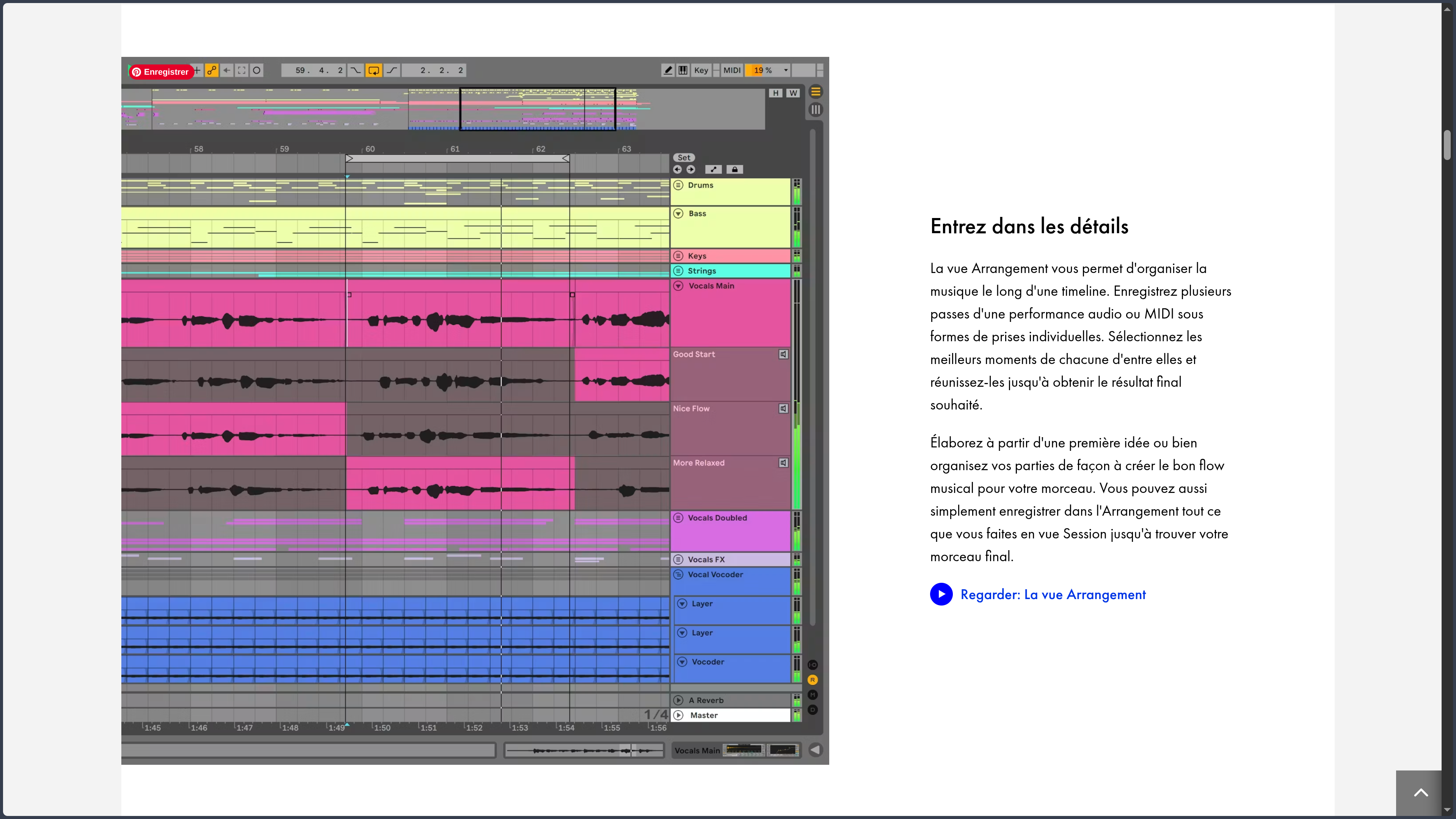
Task: Click the back-to-top chevron button
Action: click(x=1421, y=792)
